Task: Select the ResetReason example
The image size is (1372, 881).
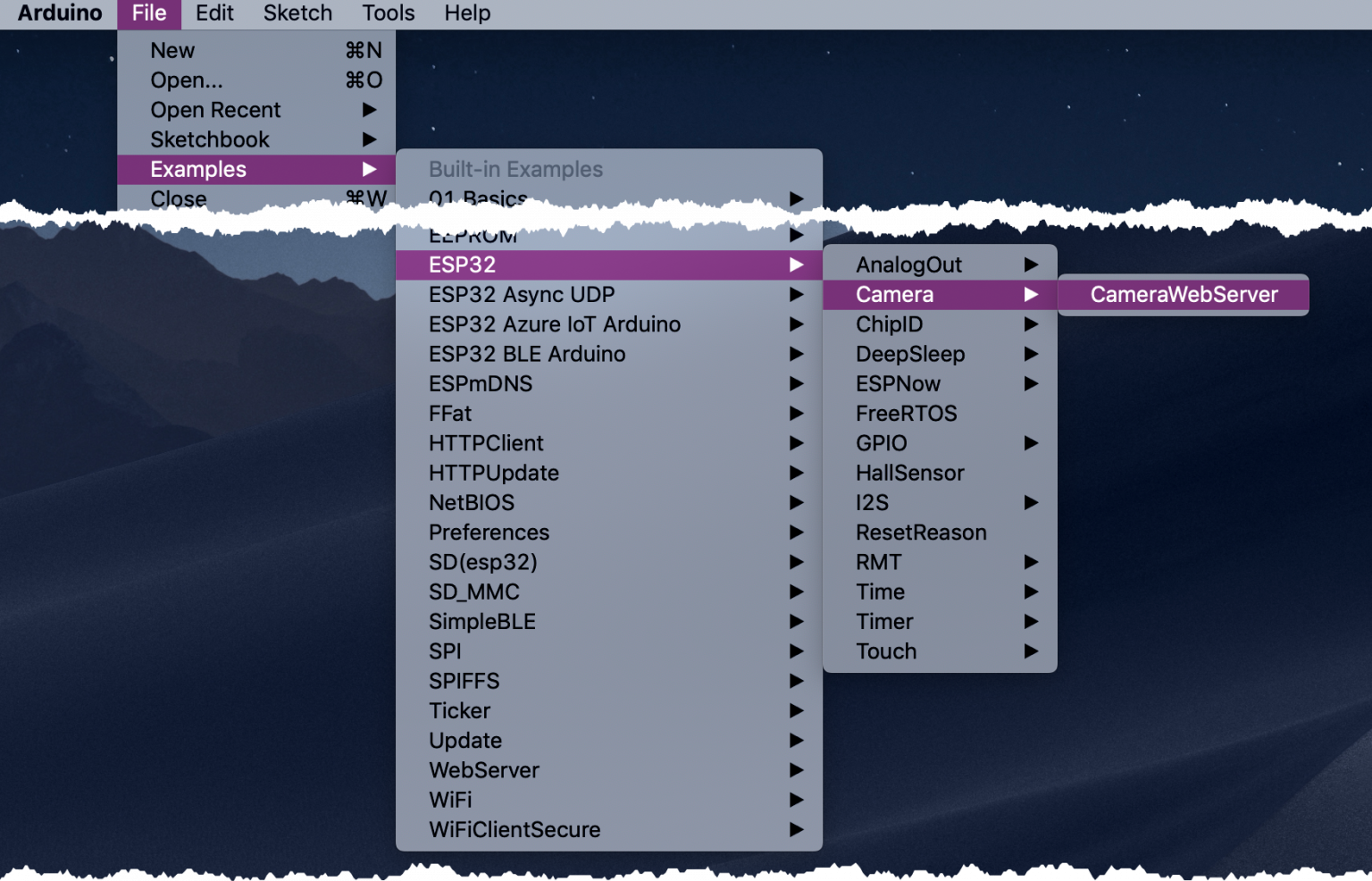Action: [x=921, y=533]
